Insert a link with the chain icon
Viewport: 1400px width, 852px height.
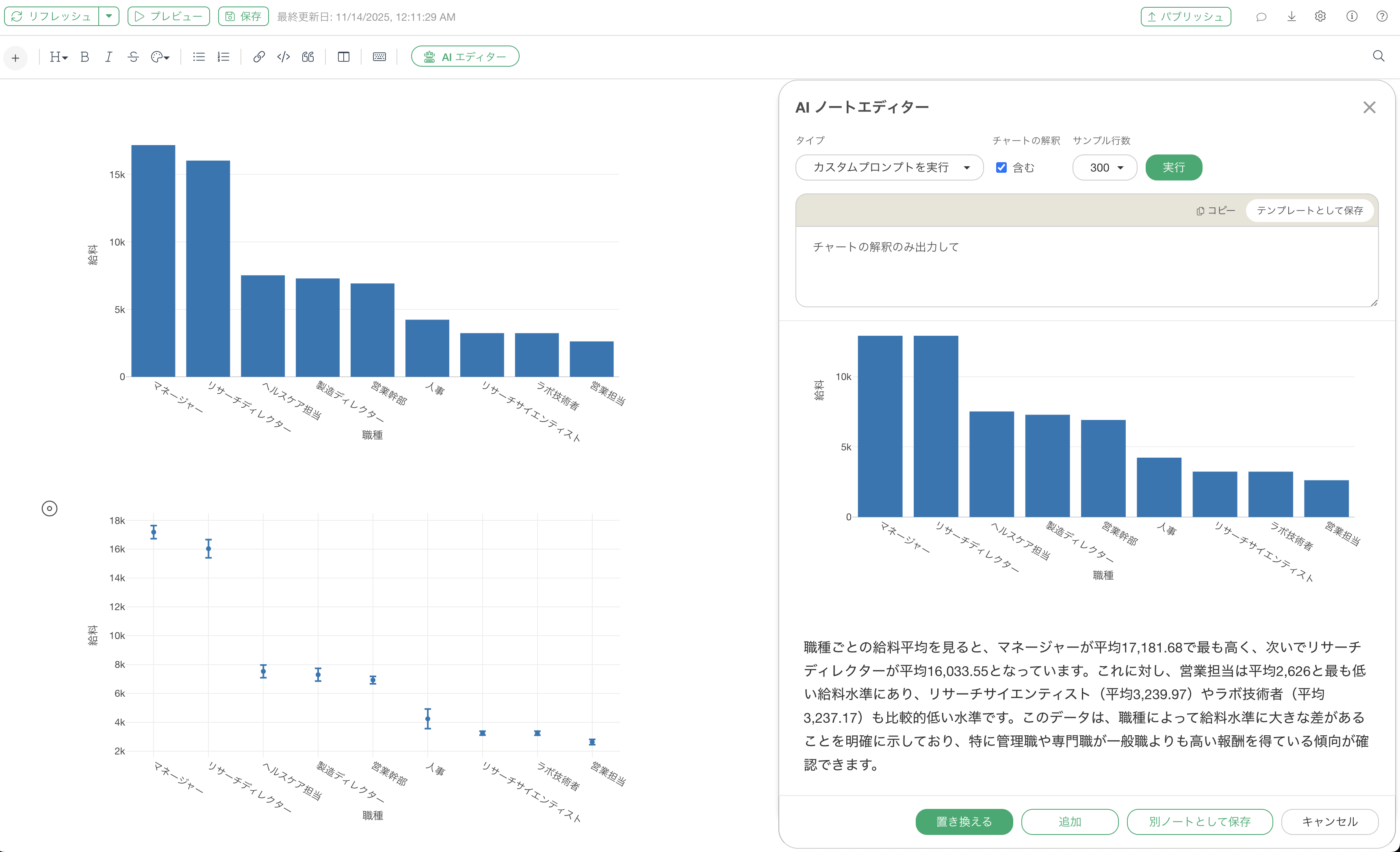pyautogui.click(x=258, y=57)
